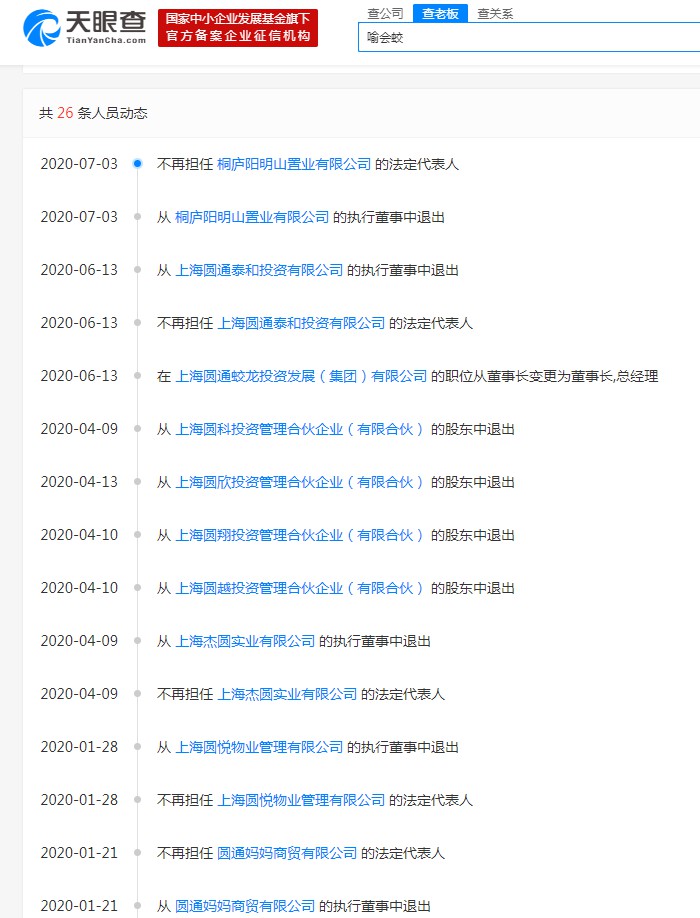700x918 pixels.
Task: Click the highlighted blue timeline dot for 2020-07-03
Action: (x=137, y=164)
